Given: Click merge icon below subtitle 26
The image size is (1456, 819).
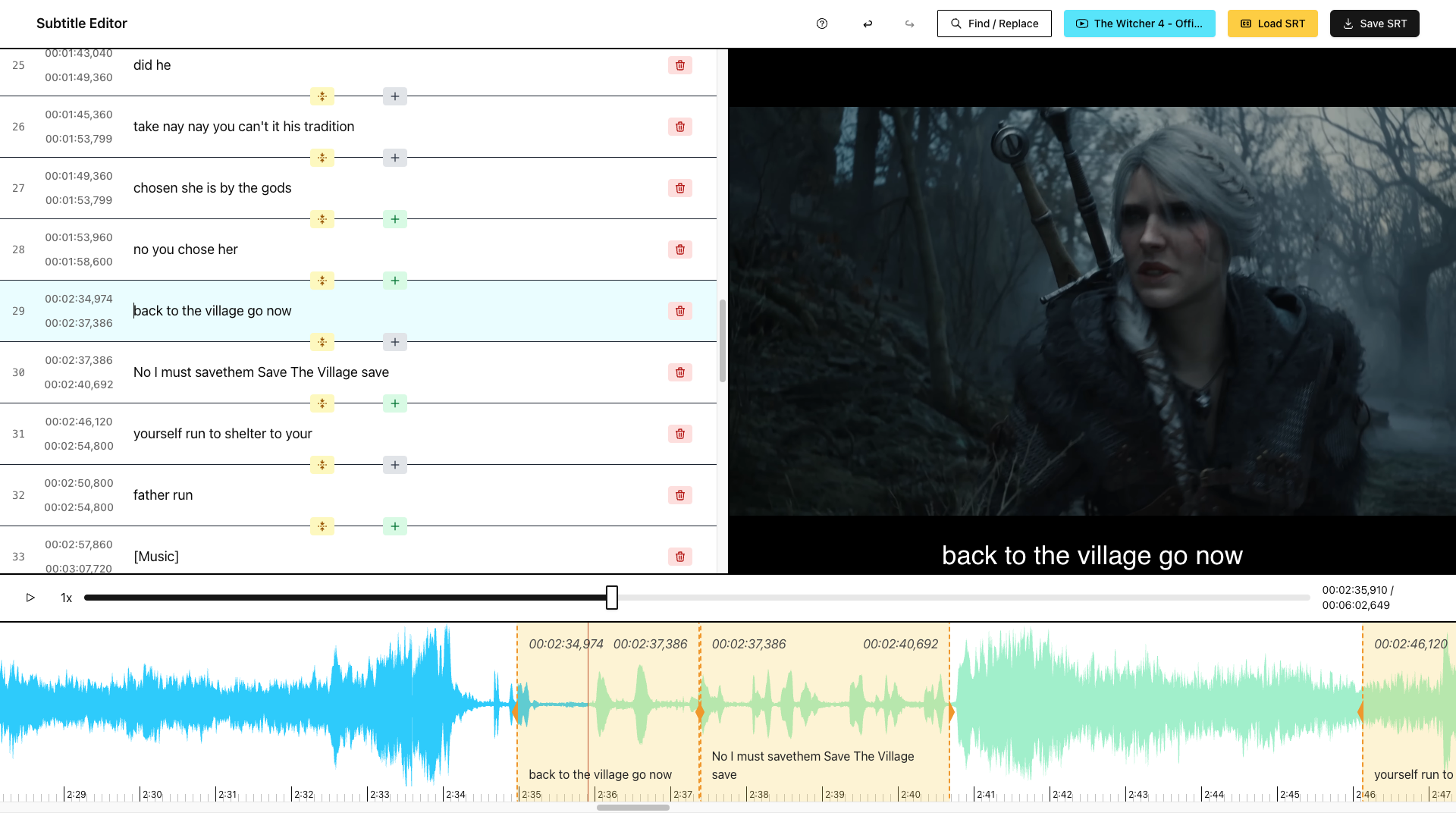Looking at the screenshot, I should pos(322,158).
